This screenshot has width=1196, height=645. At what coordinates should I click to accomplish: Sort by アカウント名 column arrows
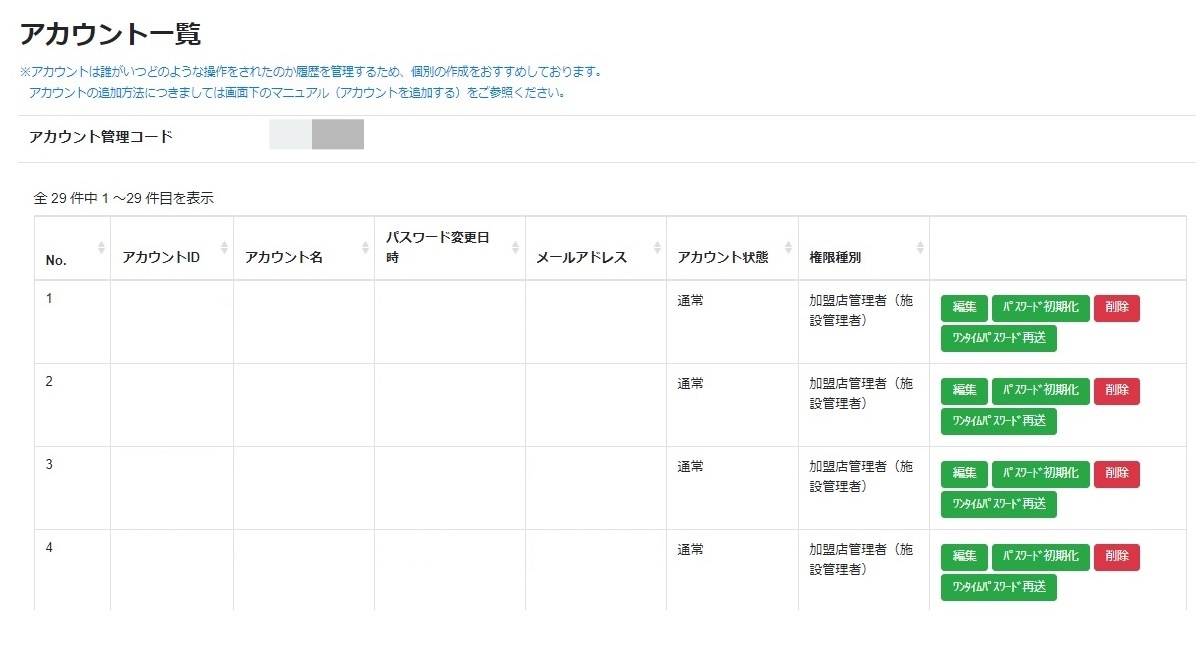point(365,248)
